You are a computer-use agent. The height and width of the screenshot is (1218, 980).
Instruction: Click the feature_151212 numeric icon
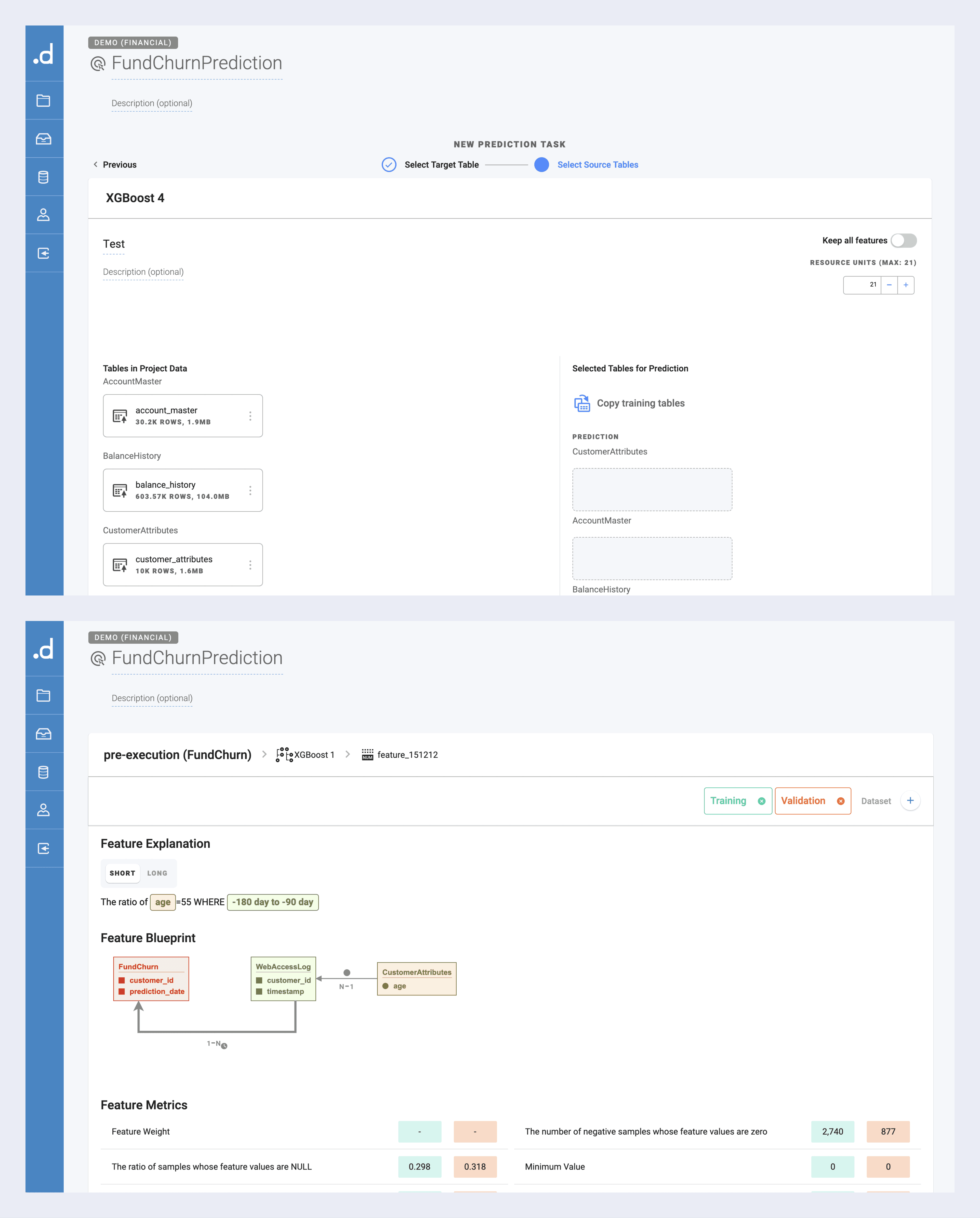(367, 755)
